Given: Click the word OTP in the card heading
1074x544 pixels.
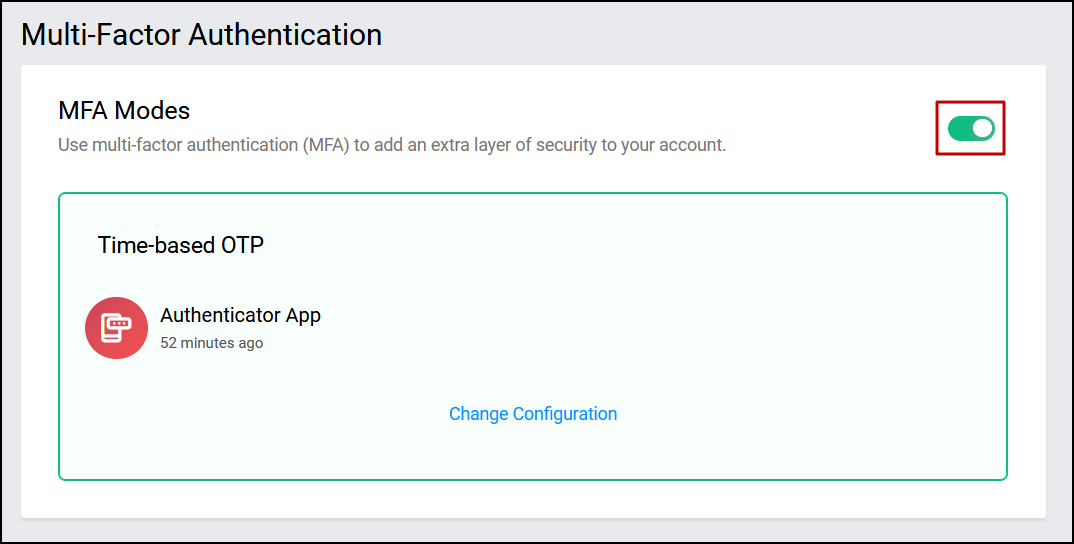Looking at the screenshot, I should tap(241, 245).
